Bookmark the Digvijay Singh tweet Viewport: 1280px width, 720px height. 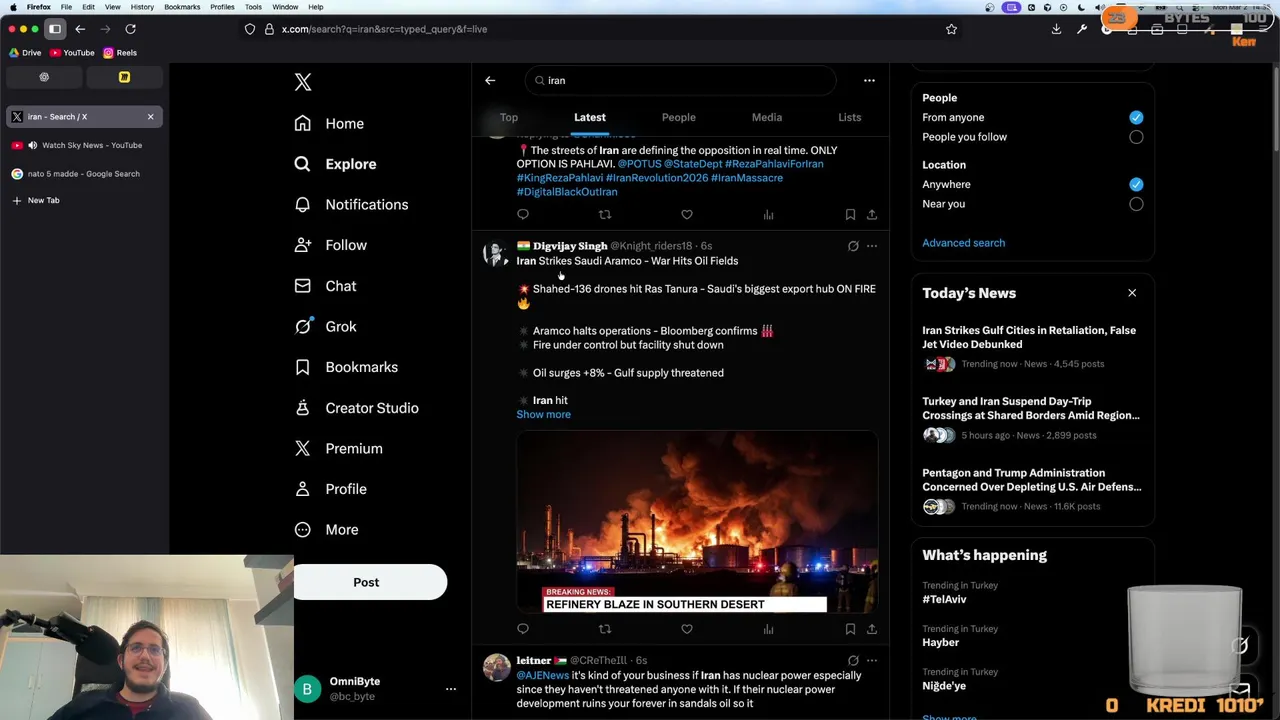point(850,629)
